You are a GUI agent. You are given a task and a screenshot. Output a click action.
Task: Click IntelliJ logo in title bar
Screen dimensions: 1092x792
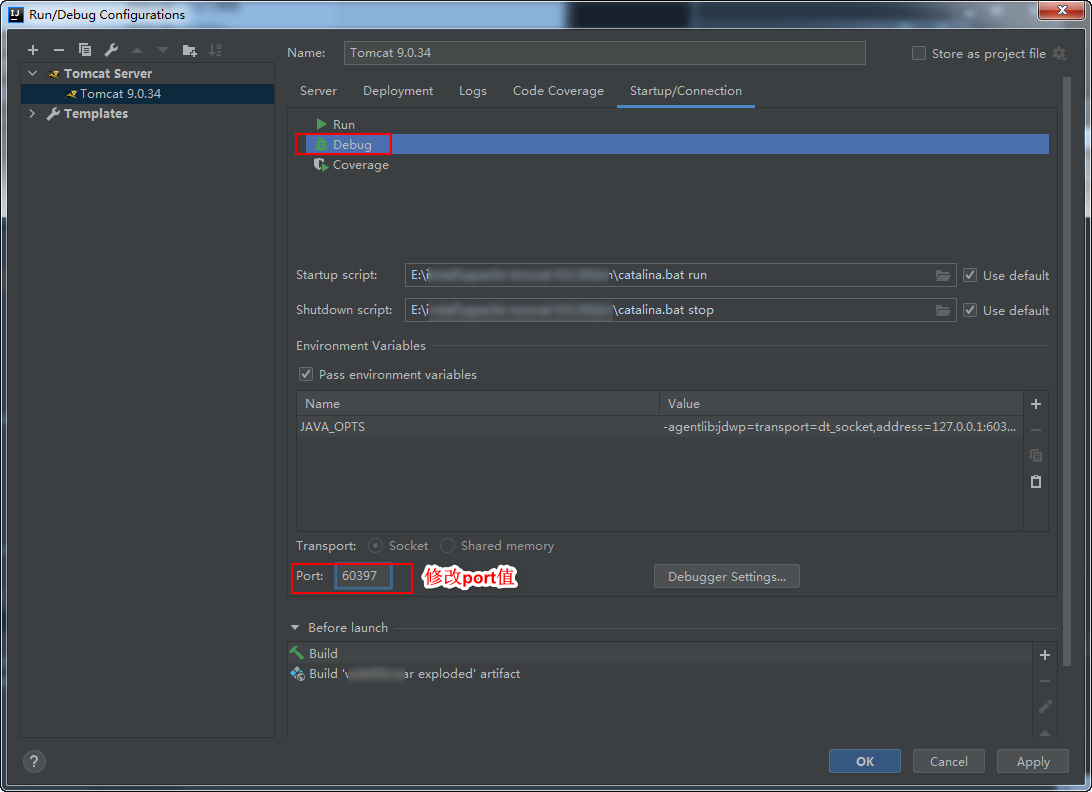(16, 14)
